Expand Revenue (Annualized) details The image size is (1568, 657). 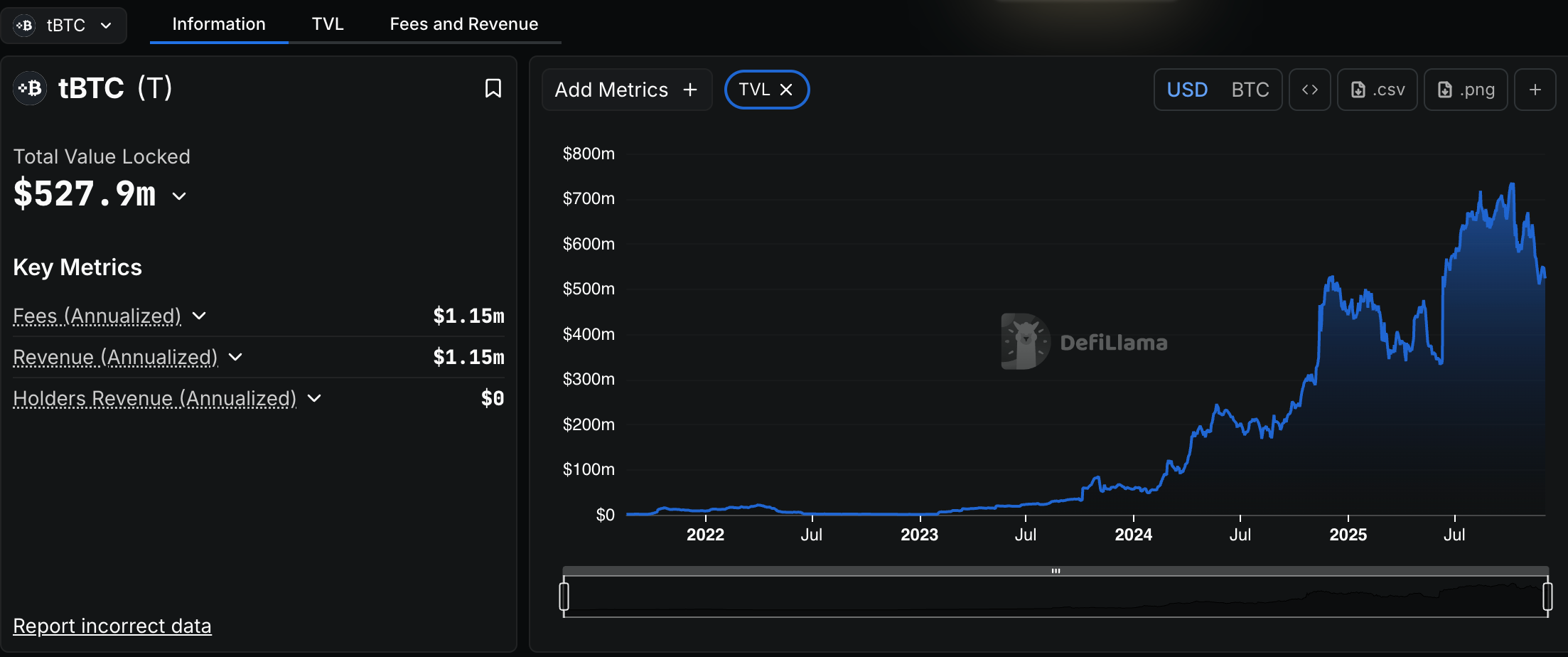[235, 357]
